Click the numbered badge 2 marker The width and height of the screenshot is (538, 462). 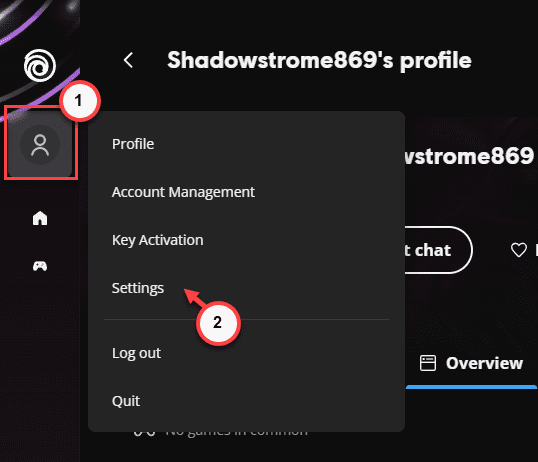click(x=218, y=323)
